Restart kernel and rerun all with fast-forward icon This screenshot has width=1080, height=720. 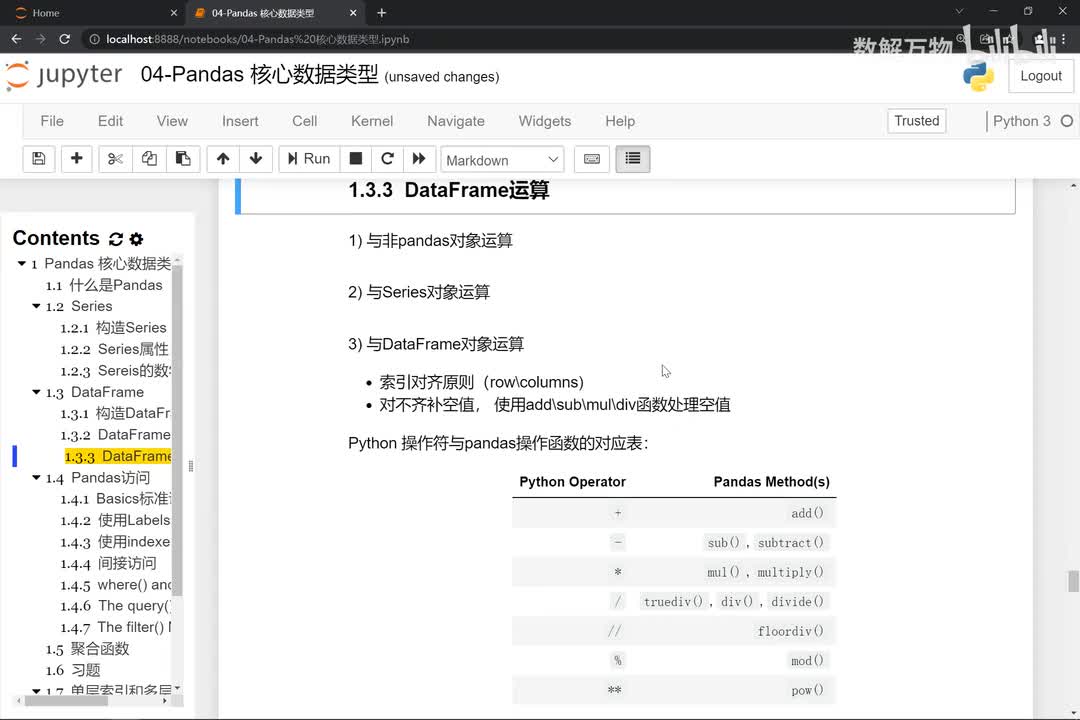[419, 159]
